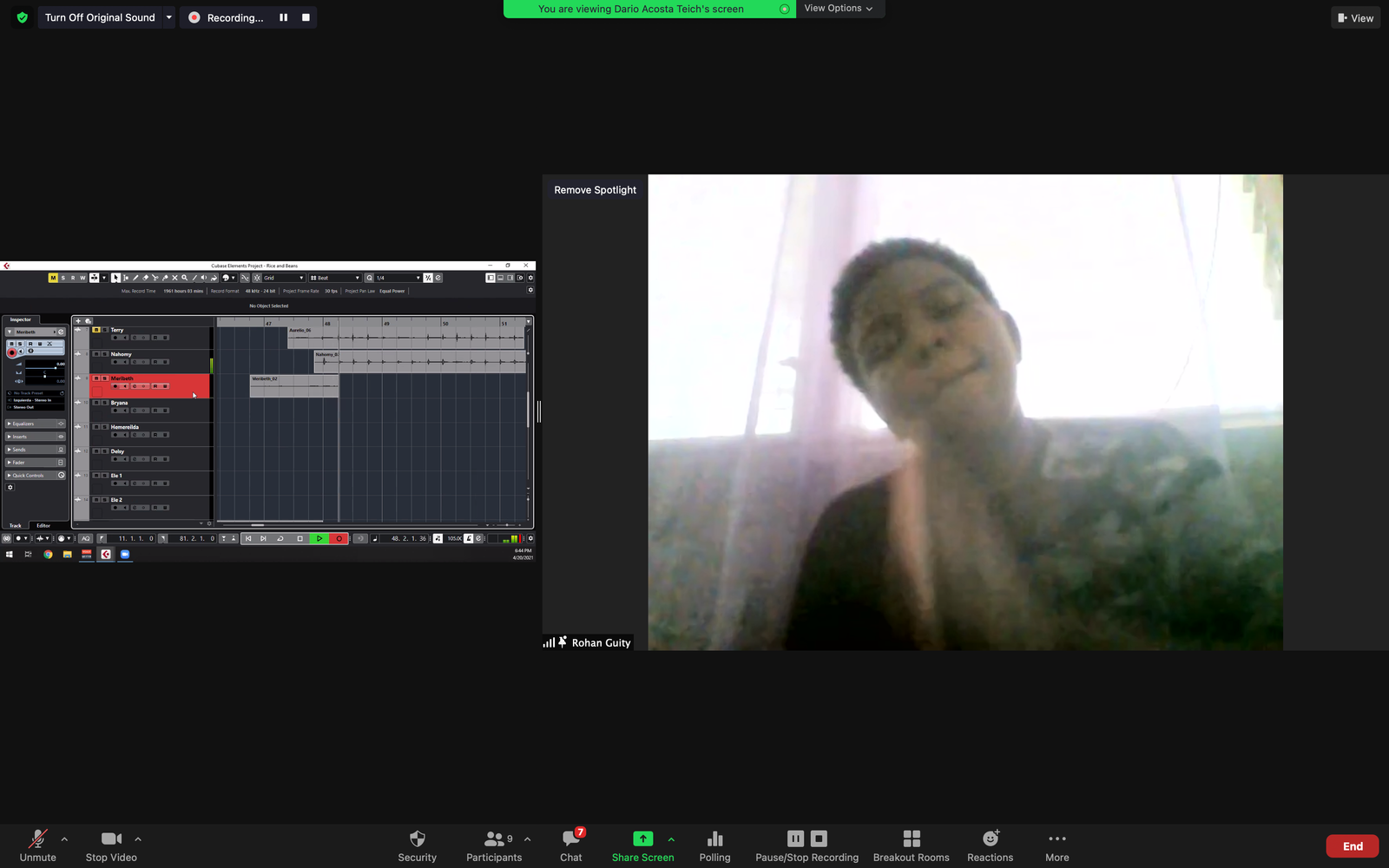Click Remove Spotlight on the video
This screenshot has width=1389, height=868.
[595, 190]
